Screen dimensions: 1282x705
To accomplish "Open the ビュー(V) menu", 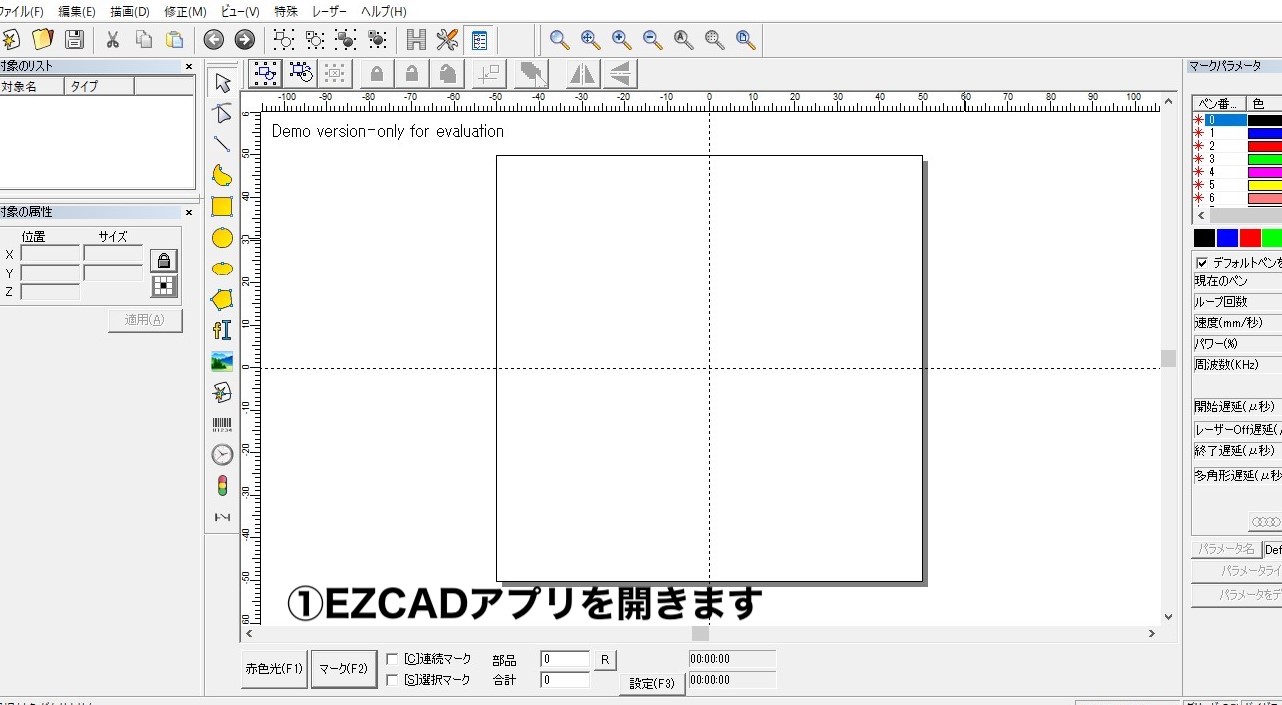I will (240, 12).
